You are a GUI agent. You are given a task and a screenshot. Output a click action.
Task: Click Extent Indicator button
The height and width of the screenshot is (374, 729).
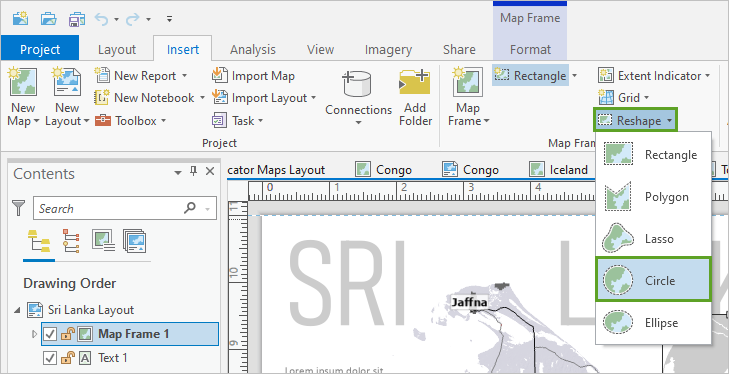coord(654,75)
